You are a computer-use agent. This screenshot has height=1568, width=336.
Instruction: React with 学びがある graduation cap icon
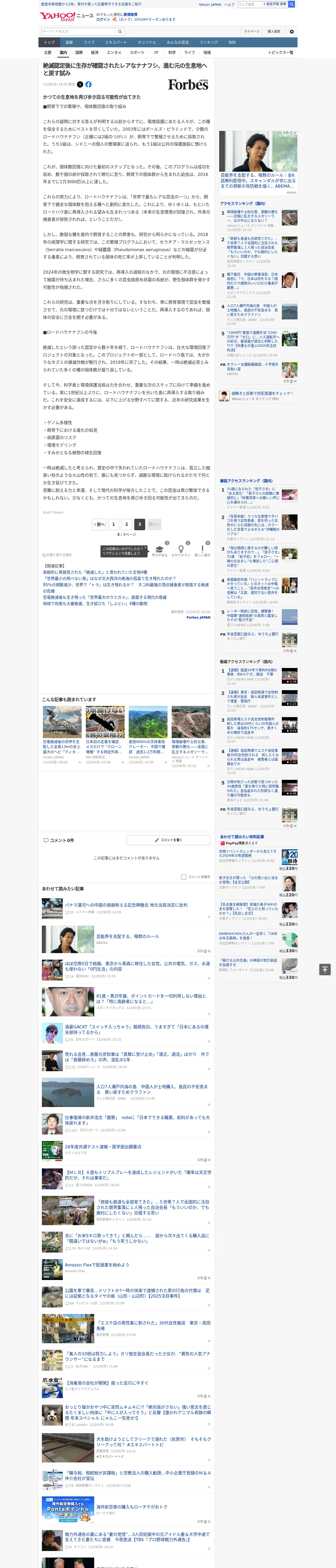pyautogui.click(x=160, y=549)
